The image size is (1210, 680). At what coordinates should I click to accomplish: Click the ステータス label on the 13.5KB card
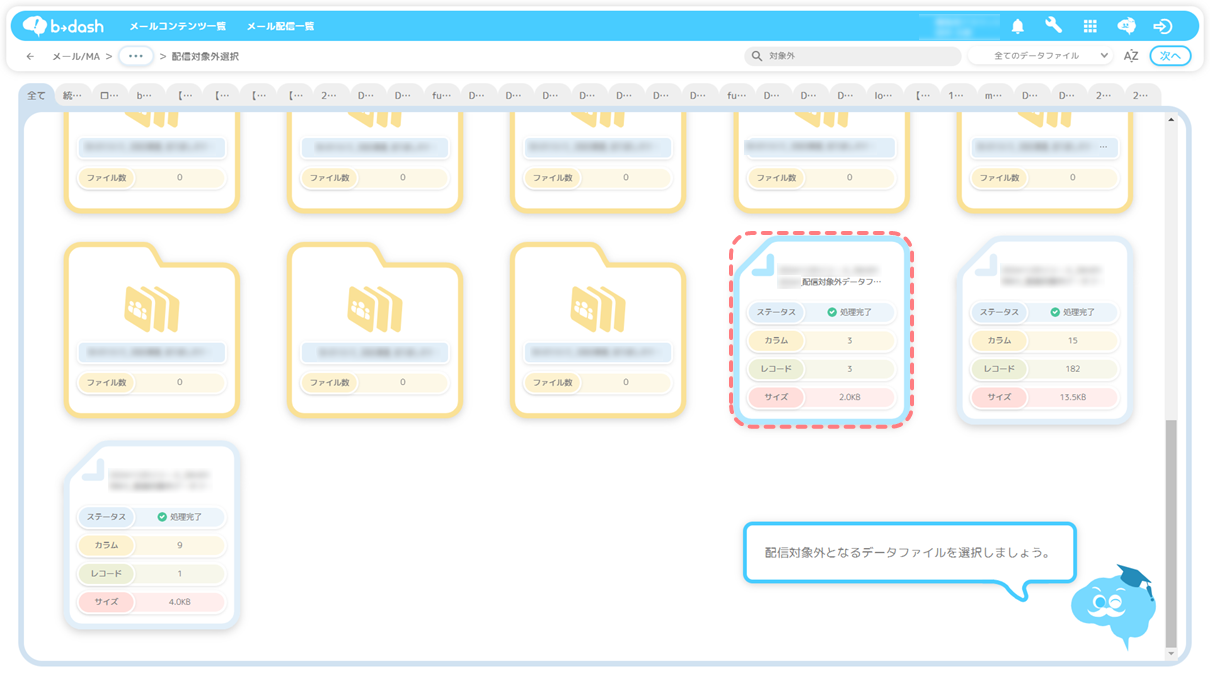click(x=999, y=312)
